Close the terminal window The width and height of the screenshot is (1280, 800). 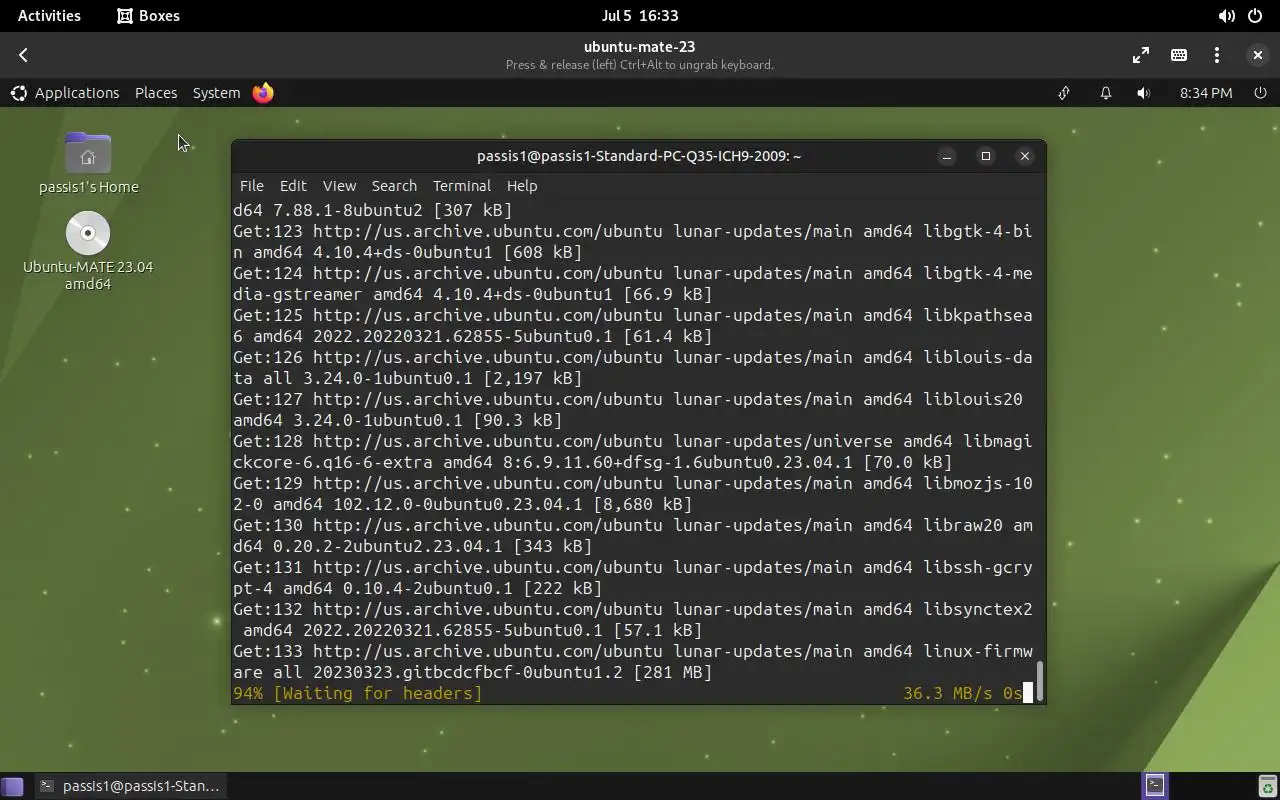1025,156
